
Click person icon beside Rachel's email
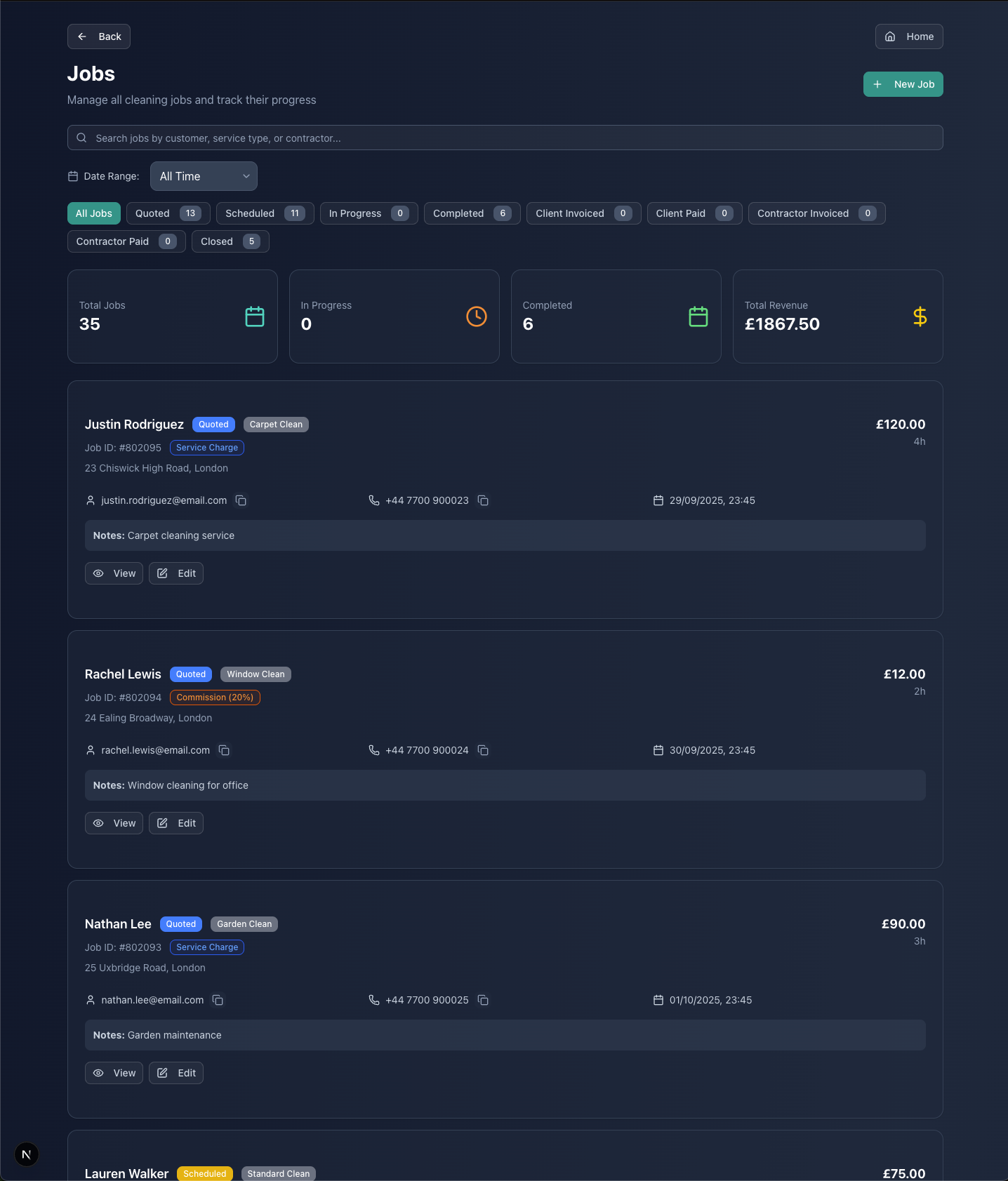coord(91,750)
